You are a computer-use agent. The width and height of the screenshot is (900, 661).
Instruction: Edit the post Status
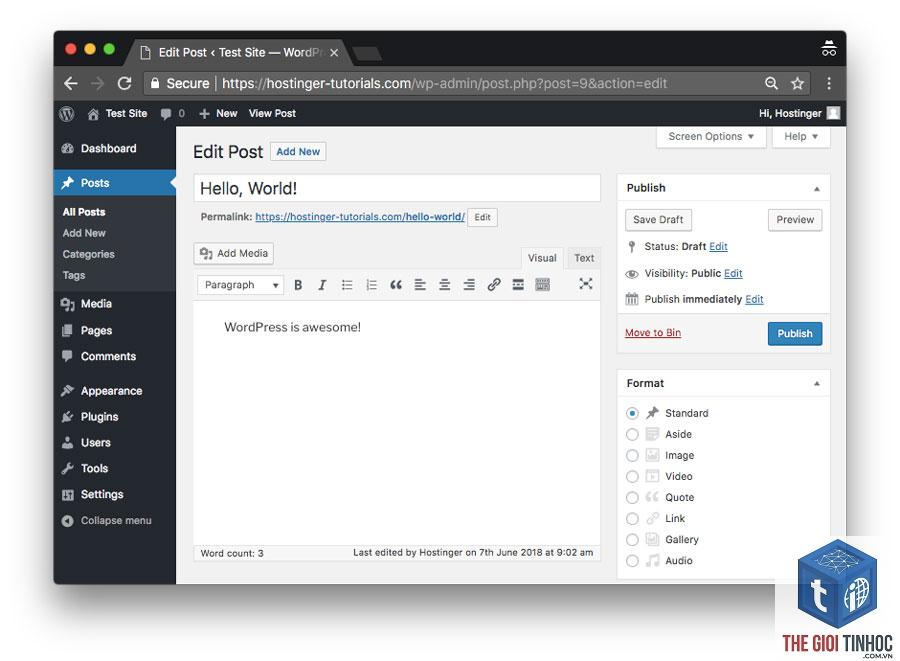point(718,247)
